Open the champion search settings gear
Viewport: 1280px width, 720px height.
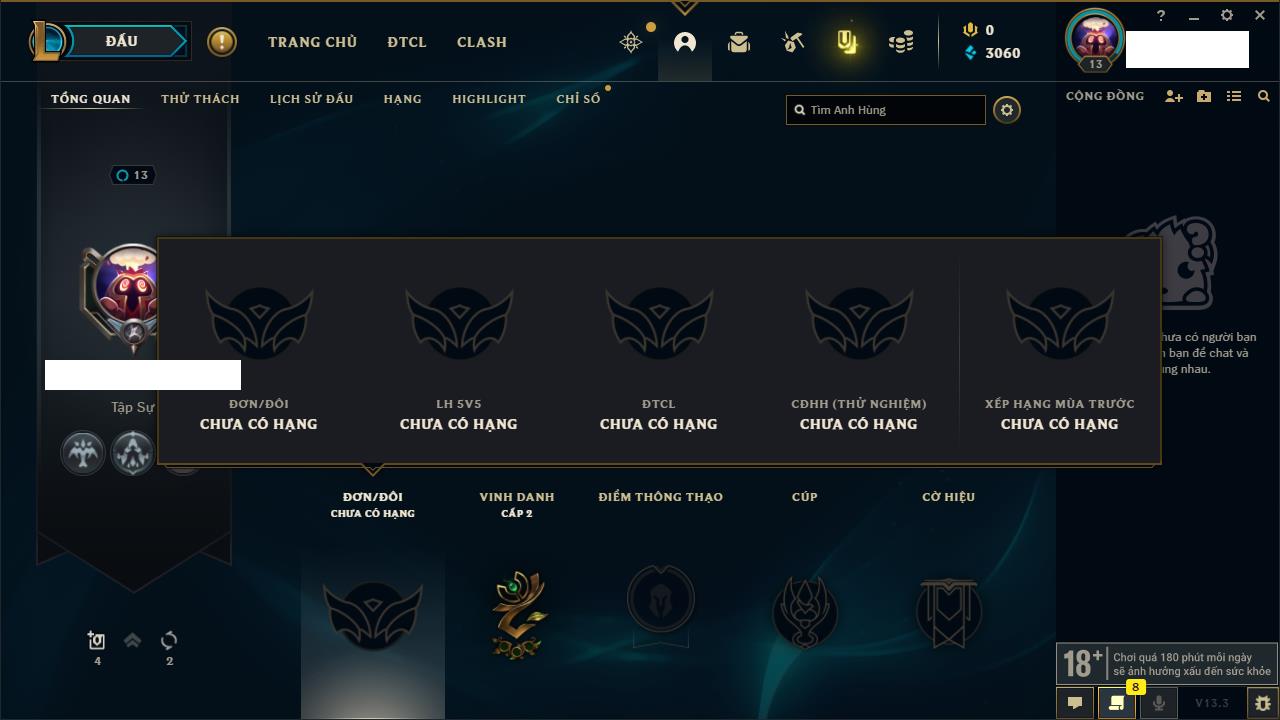coord(1007,110)
